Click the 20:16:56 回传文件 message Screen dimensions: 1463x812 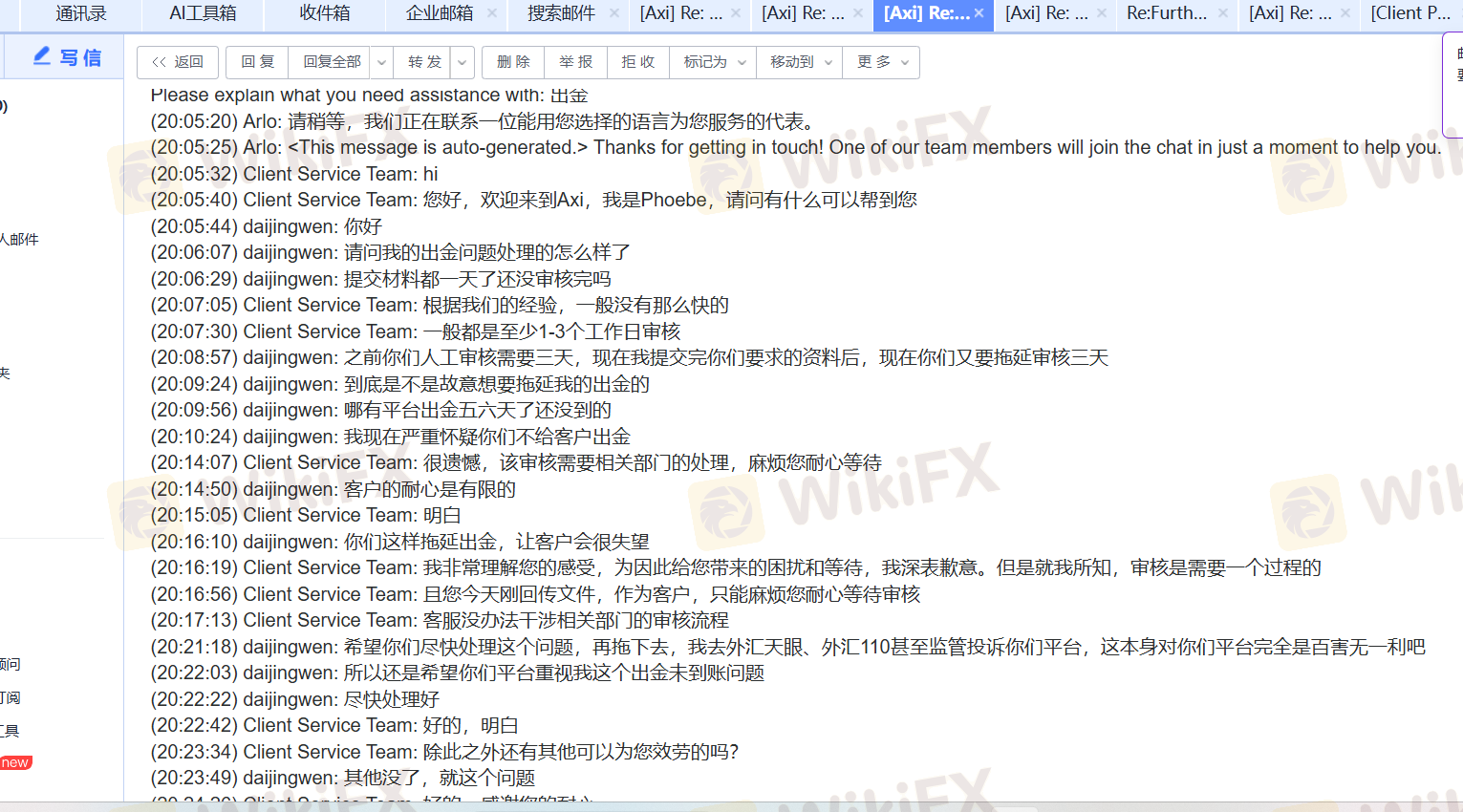(x=535, y=594)
